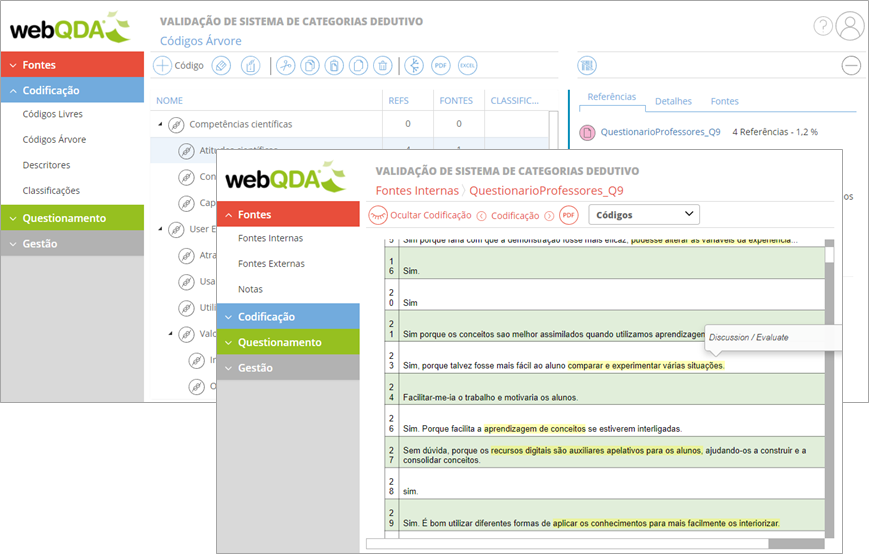Click the code icon next to Competências científicas
The height and width of the screenshot is (554, 869).
pos(176,125)
